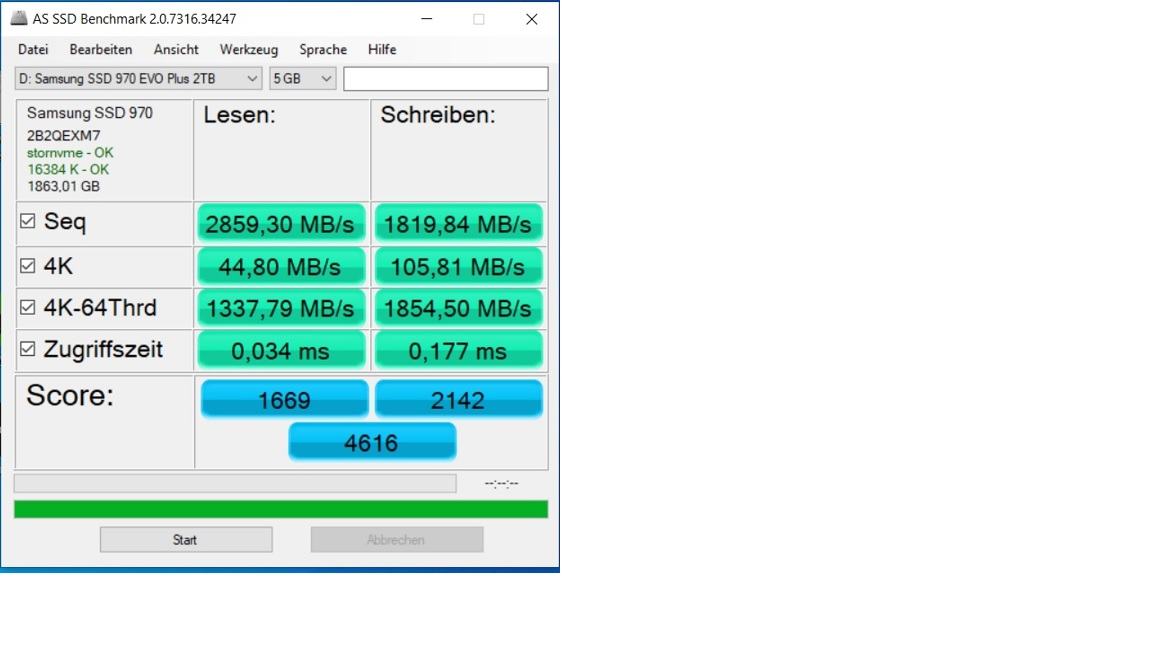The image size is (1152, 648).
Task: Click the 4K read result 44,80 MB/s
Action: 281,266
